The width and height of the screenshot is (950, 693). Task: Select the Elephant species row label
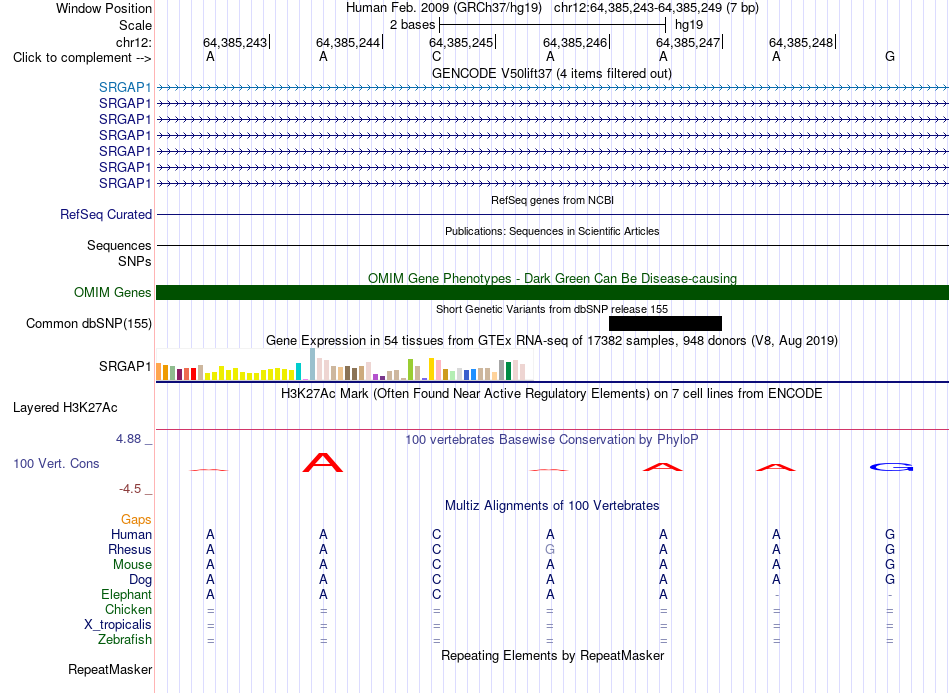pyautogui.click(x=126, y=594)
